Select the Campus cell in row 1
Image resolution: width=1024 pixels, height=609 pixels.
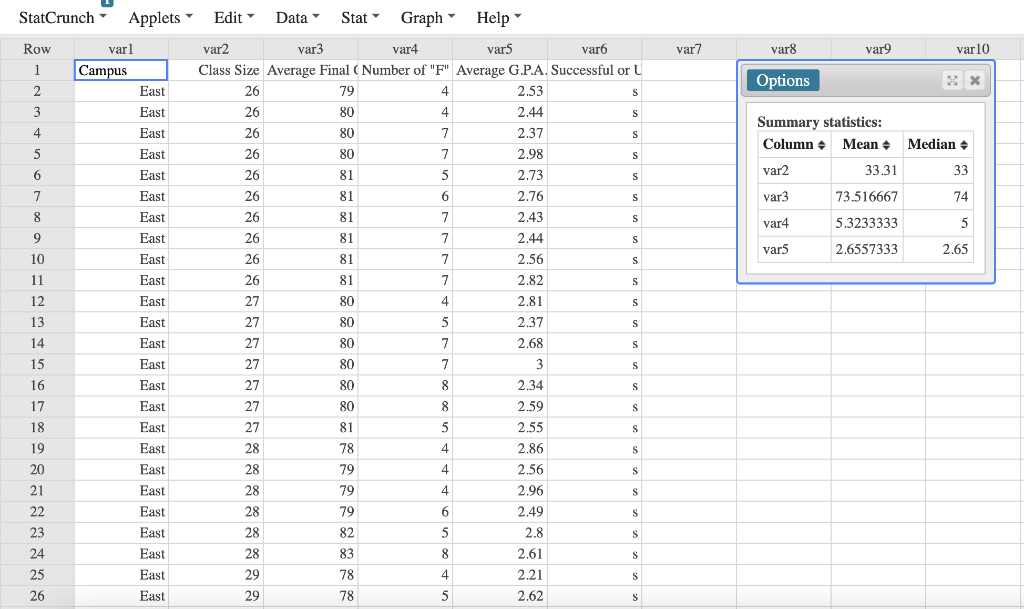121,70
